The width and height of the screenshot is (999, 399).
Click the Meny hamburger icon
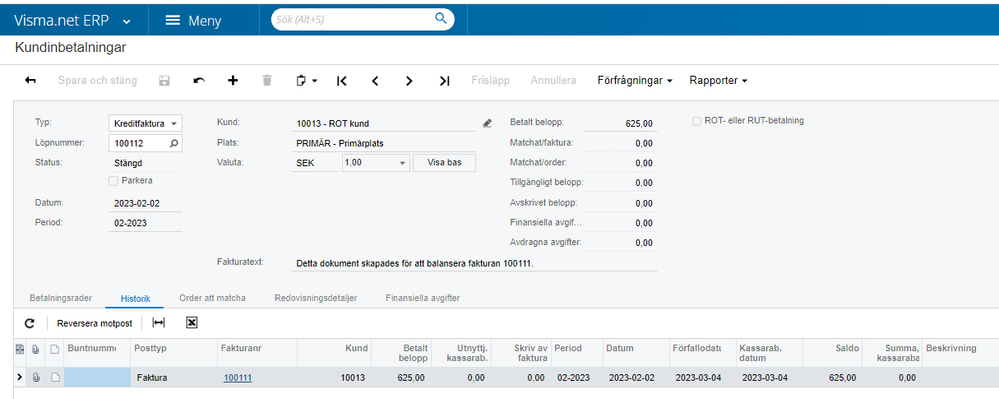[173, 20]
